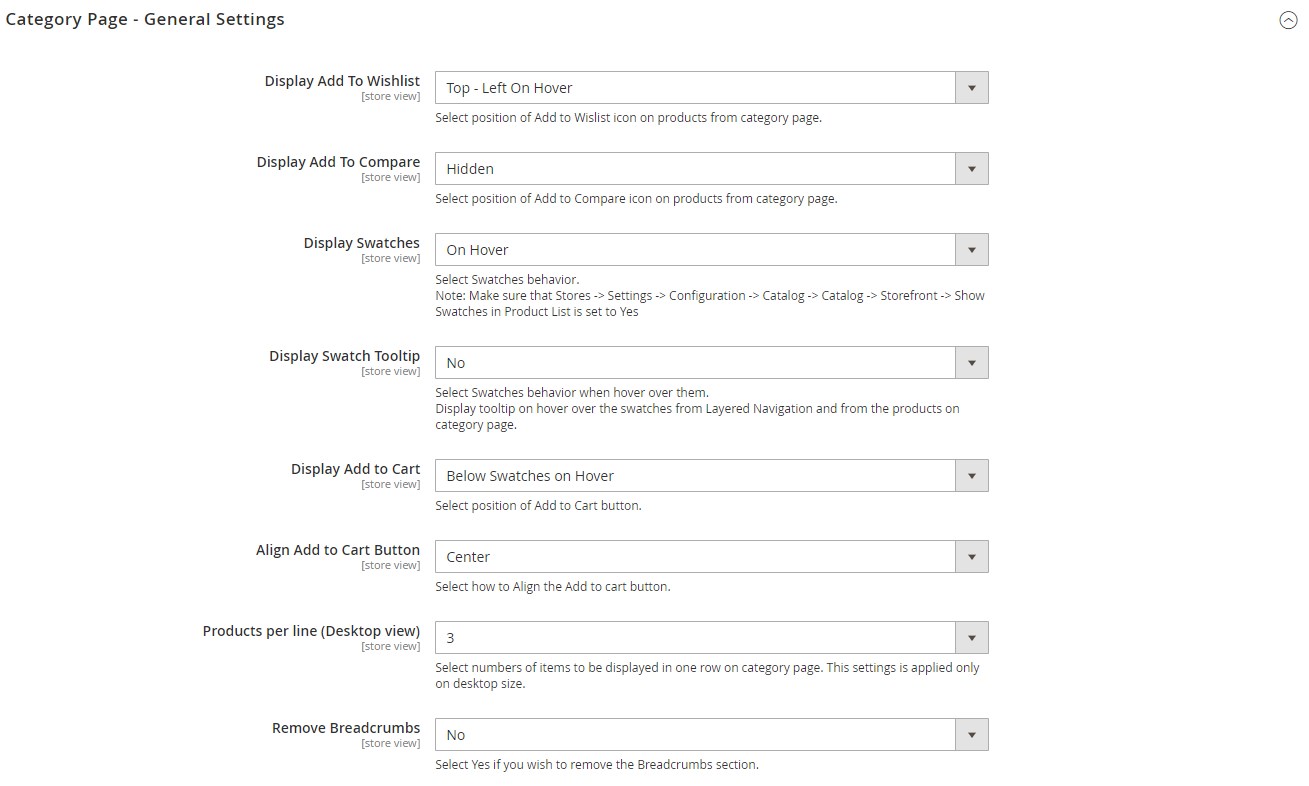
Task: Open the Display Add To Compare dropdown
Action: tap(711, 169)
